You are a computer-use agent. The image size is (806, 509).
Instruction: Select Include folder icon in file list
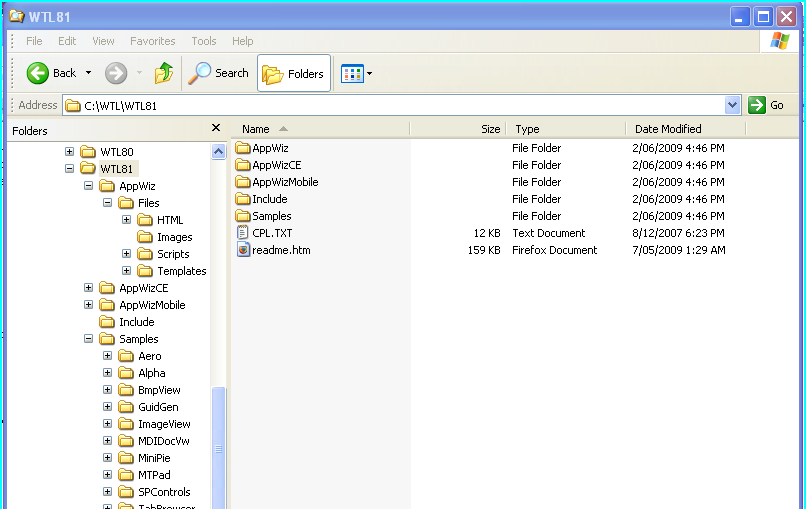coord(243,199)
